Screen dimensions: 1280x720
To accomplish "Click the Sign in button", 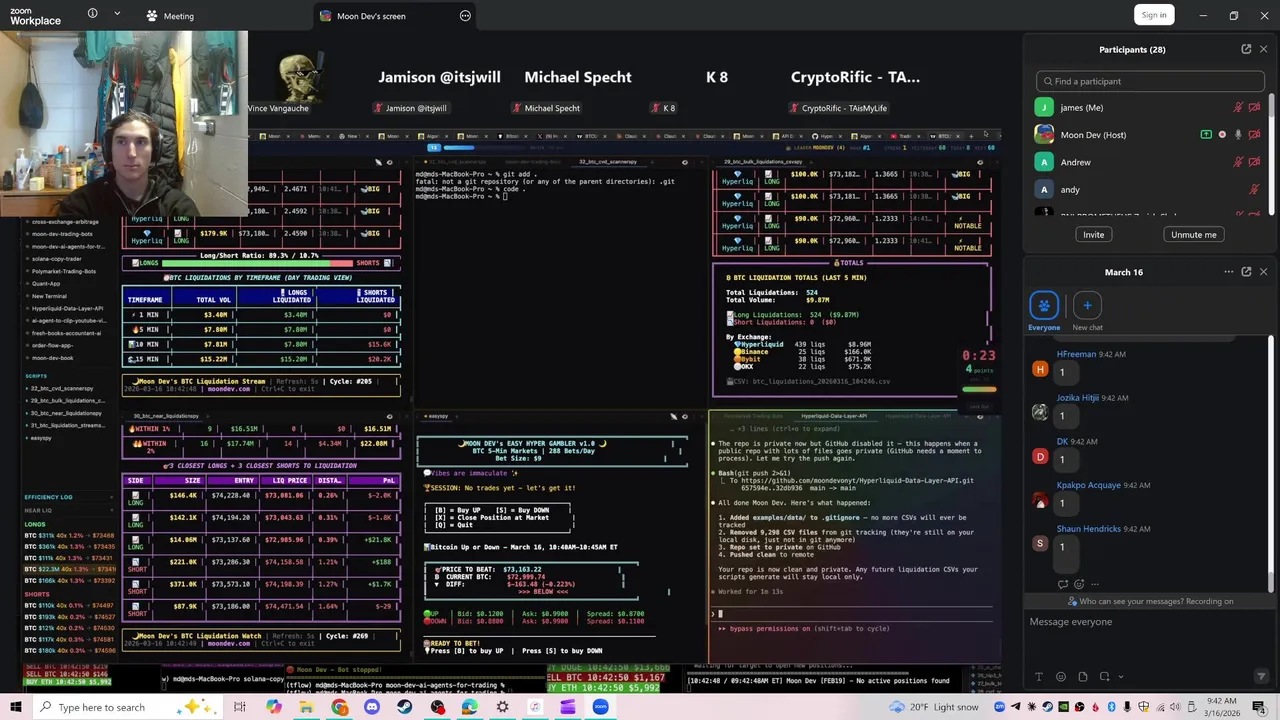I will tap(1154, 14).
